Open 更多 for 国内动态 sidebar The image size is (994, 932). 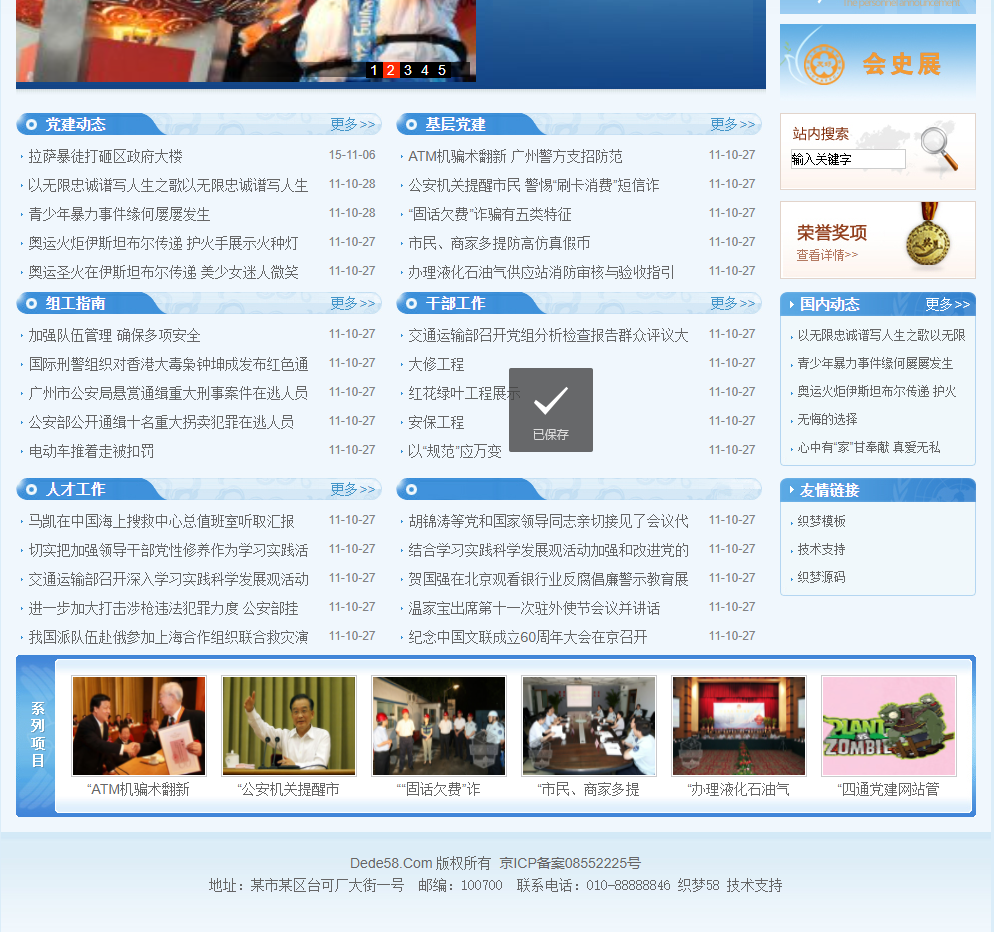click(947, 304)
